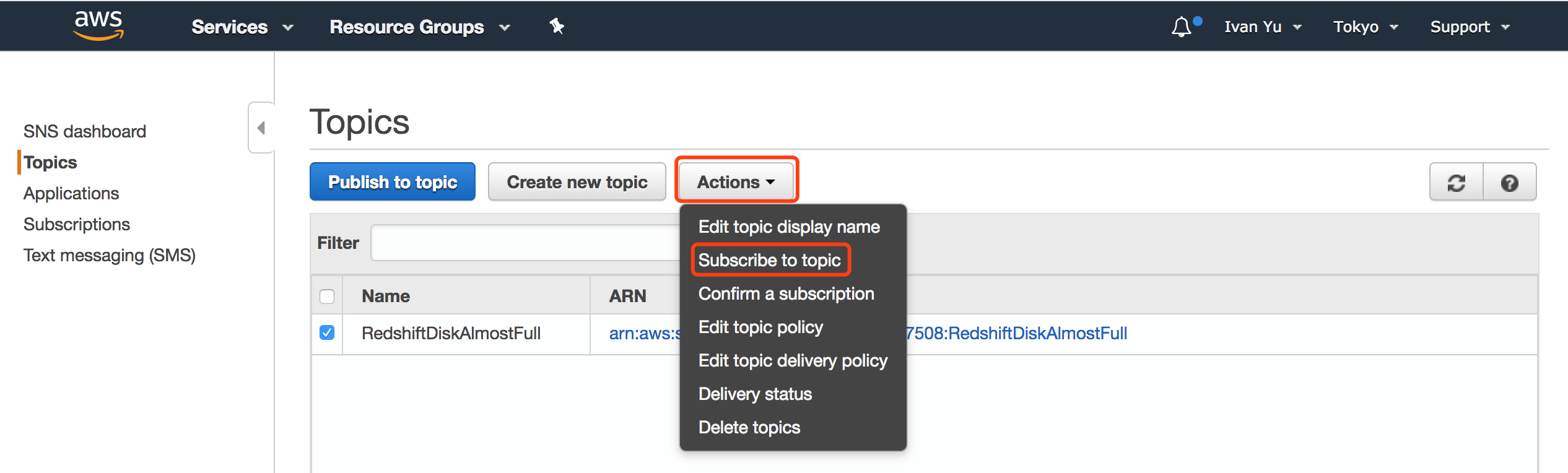
Task: Open the Services dropdown
Action: (x=242, y=27)
